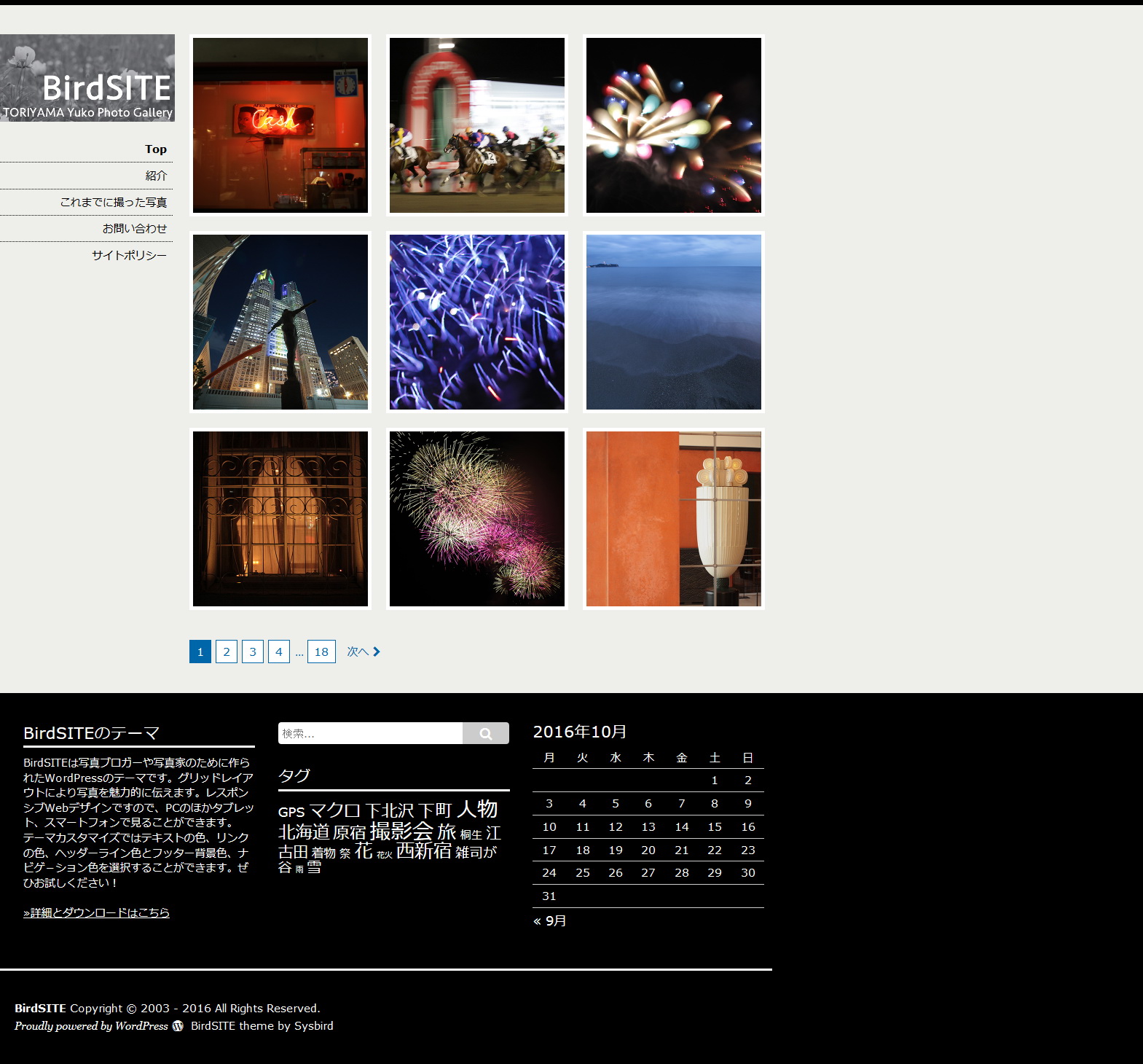Open the horse racing photo
1143x1064 pixels.
click(x=477, y=125)
